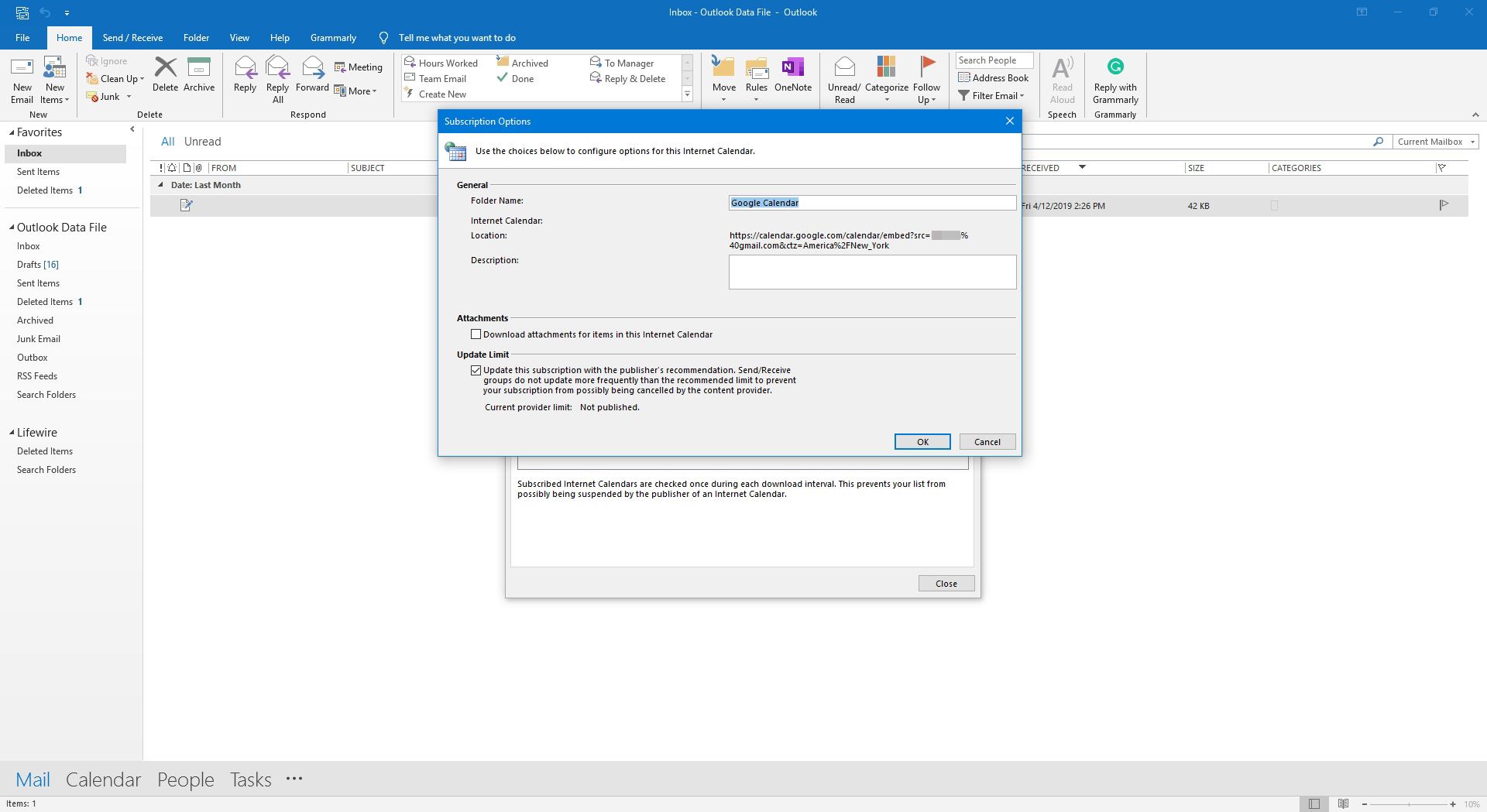Click the Reply All icon
This screenshot has height=812, width=1487.
277,67
